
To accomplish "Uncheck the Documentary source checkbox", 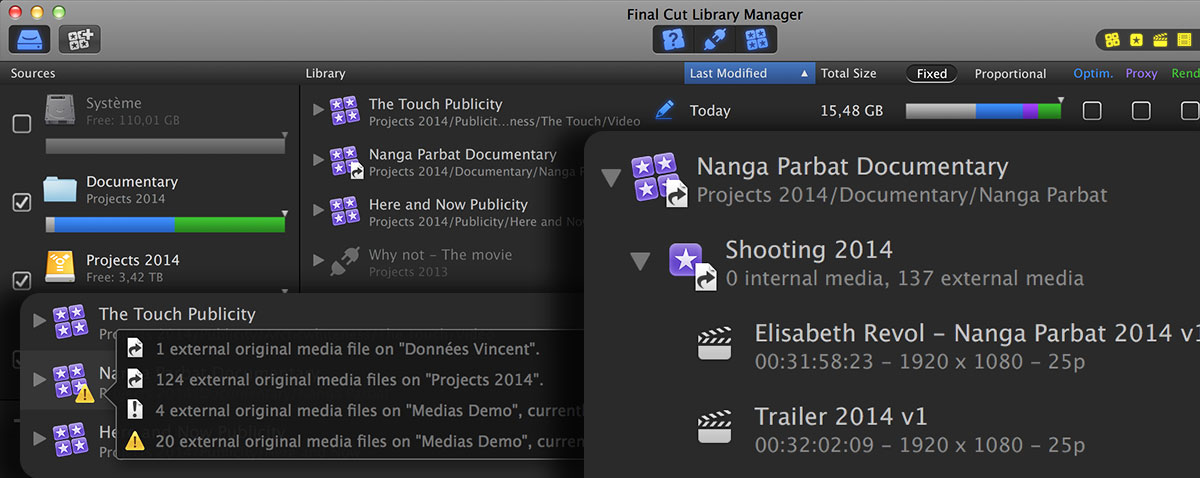I will click(21, 202).
